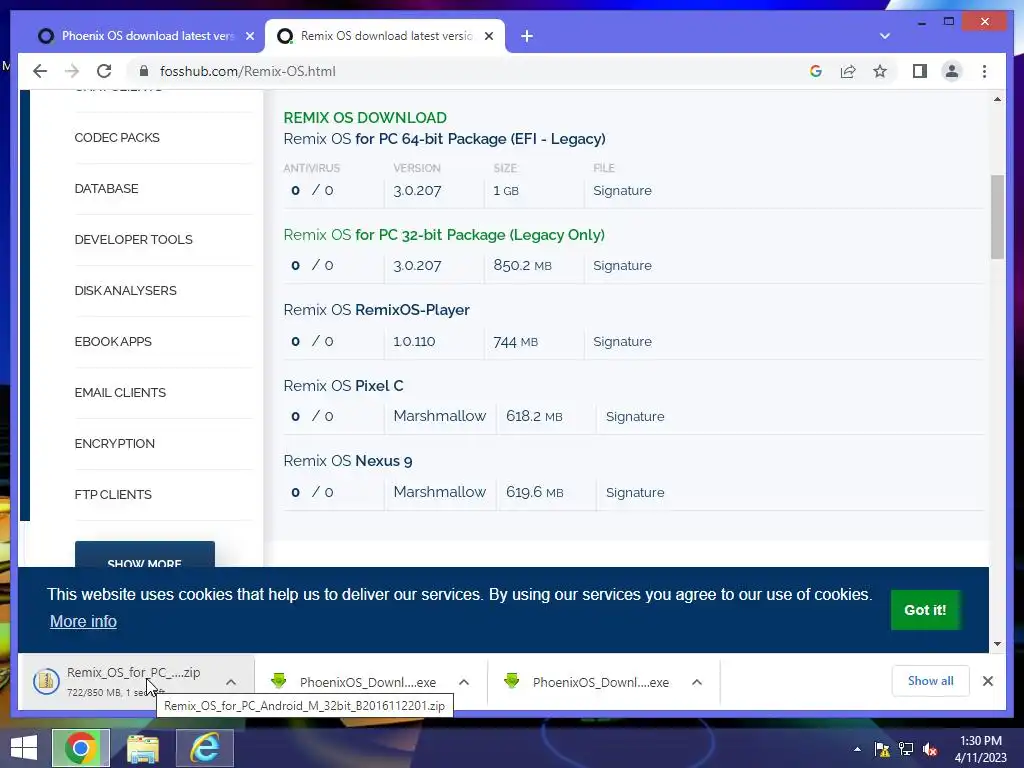Go back using the browser back arrow

point(40,71)
